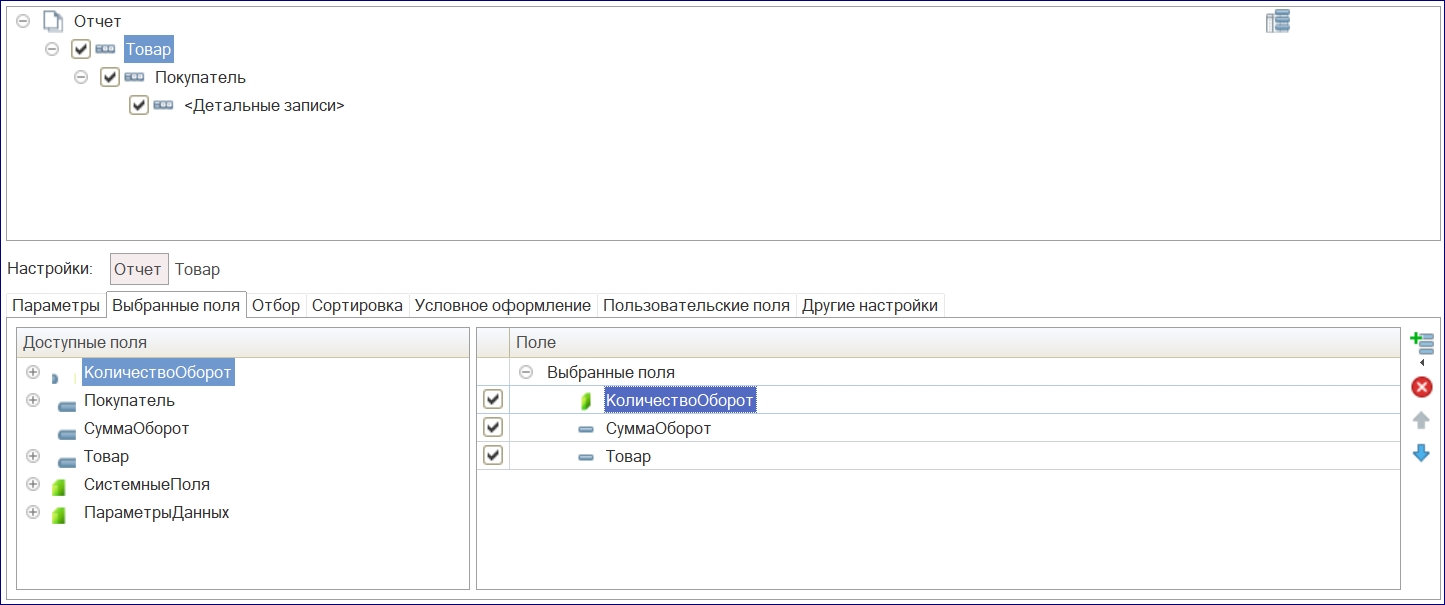Open the dropdown arrow under add icon
The width and height of the screenshot is (1445, 605).
coord(1422,363)
